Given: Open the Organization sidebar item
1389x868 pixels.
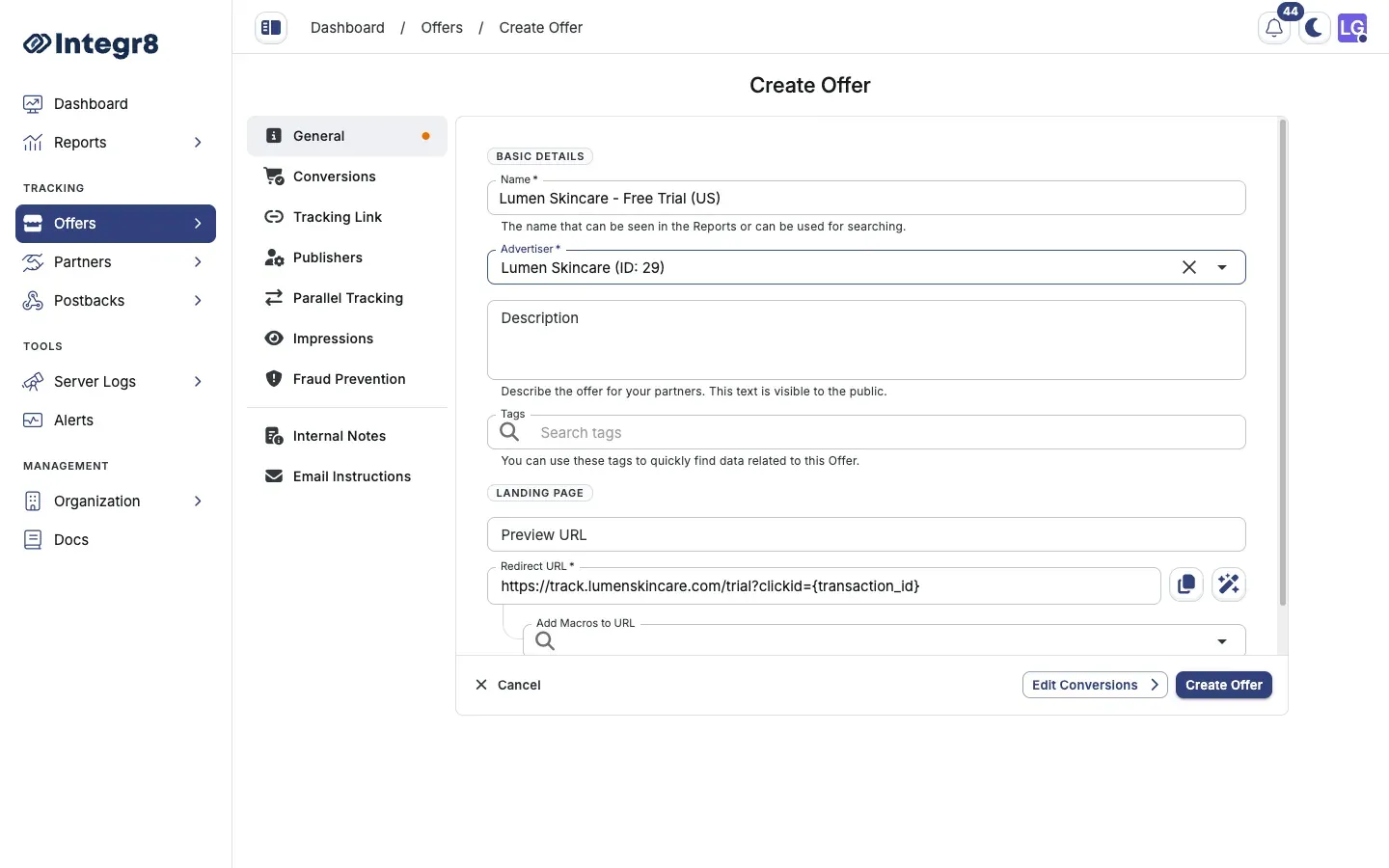Looking at the screenshot, I should (x=116, y=502).
